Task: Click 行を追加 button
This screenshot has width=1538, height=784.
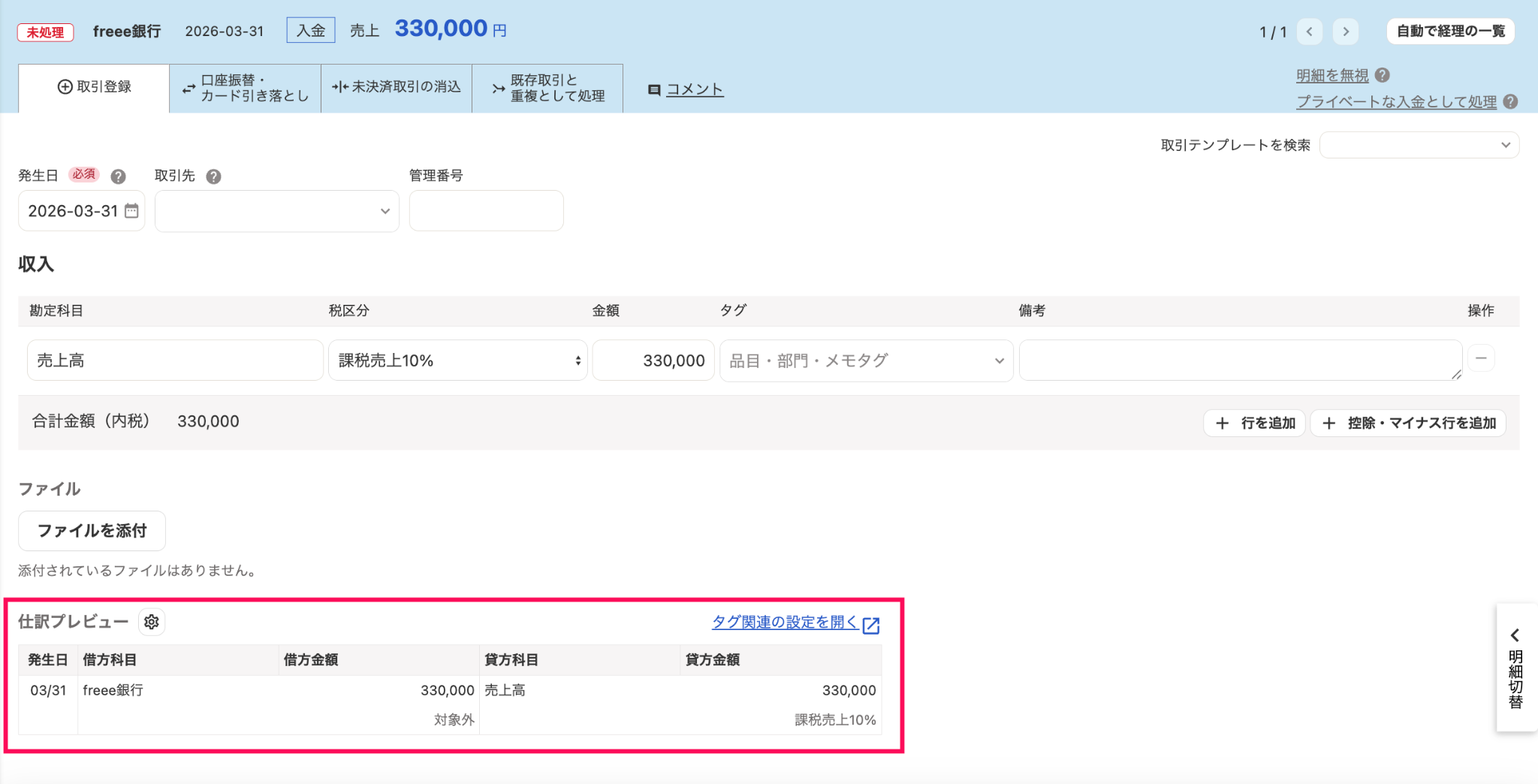Action: [1254, 423]
